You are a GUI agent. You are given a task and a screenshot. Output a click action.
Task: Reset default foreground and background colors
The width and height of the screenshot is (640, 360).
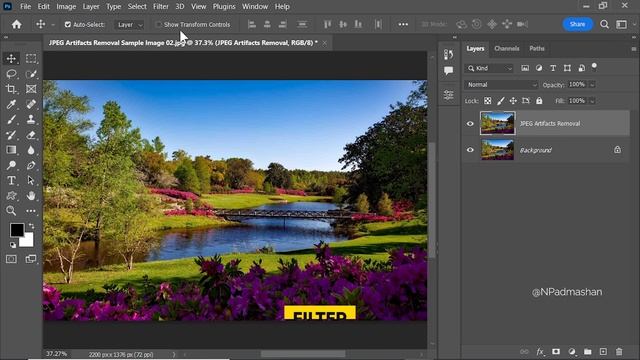point(13,245)
